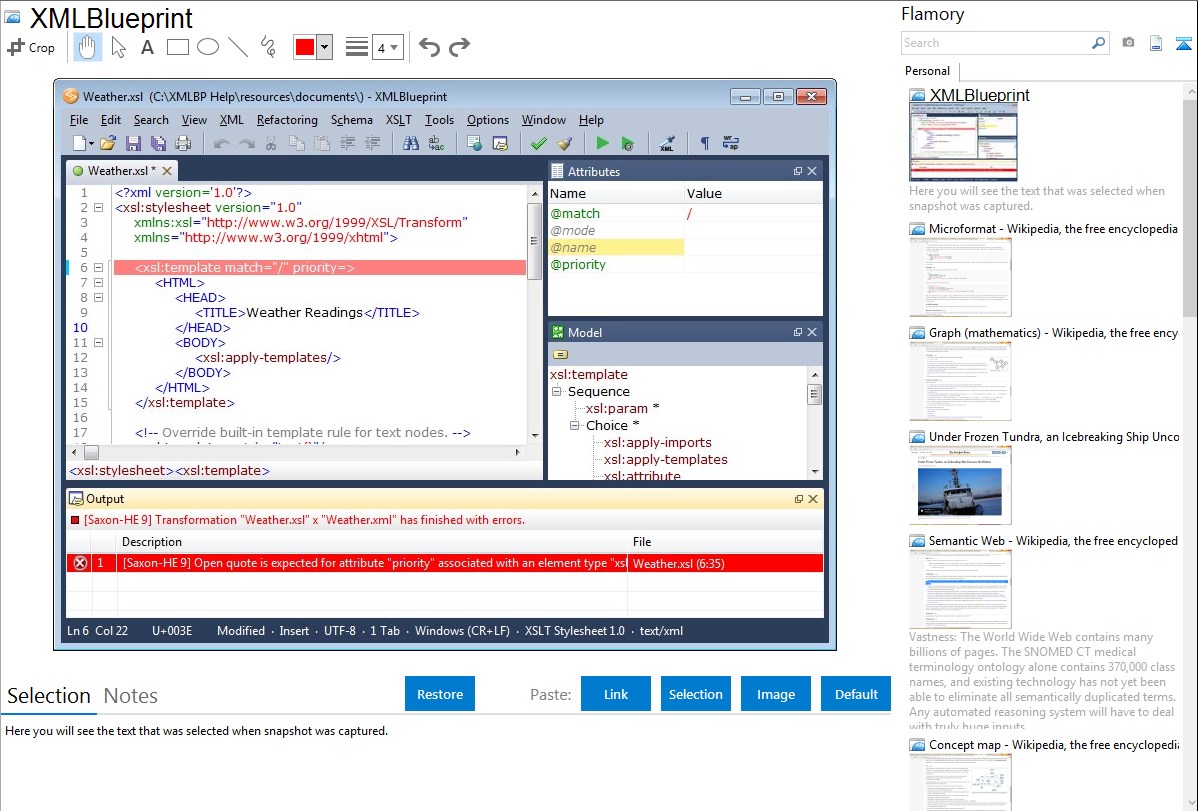Viewport: 1198px width, 811px height.
Task: Open the Under Frozen Tundra snapshot thumbnail
Action: (960, 484)
